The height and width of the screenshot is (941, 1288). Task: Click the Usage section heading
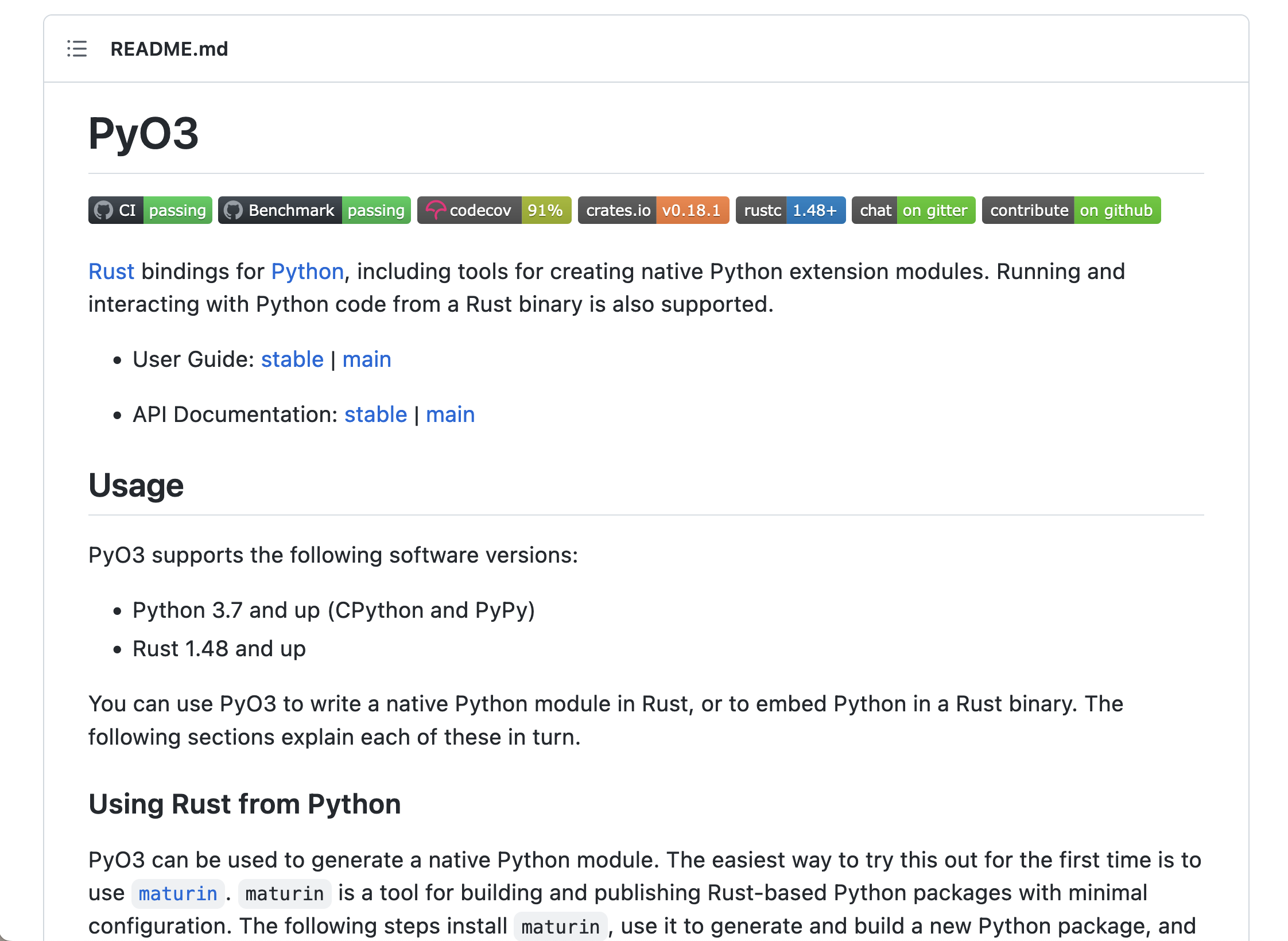(136, 486)
